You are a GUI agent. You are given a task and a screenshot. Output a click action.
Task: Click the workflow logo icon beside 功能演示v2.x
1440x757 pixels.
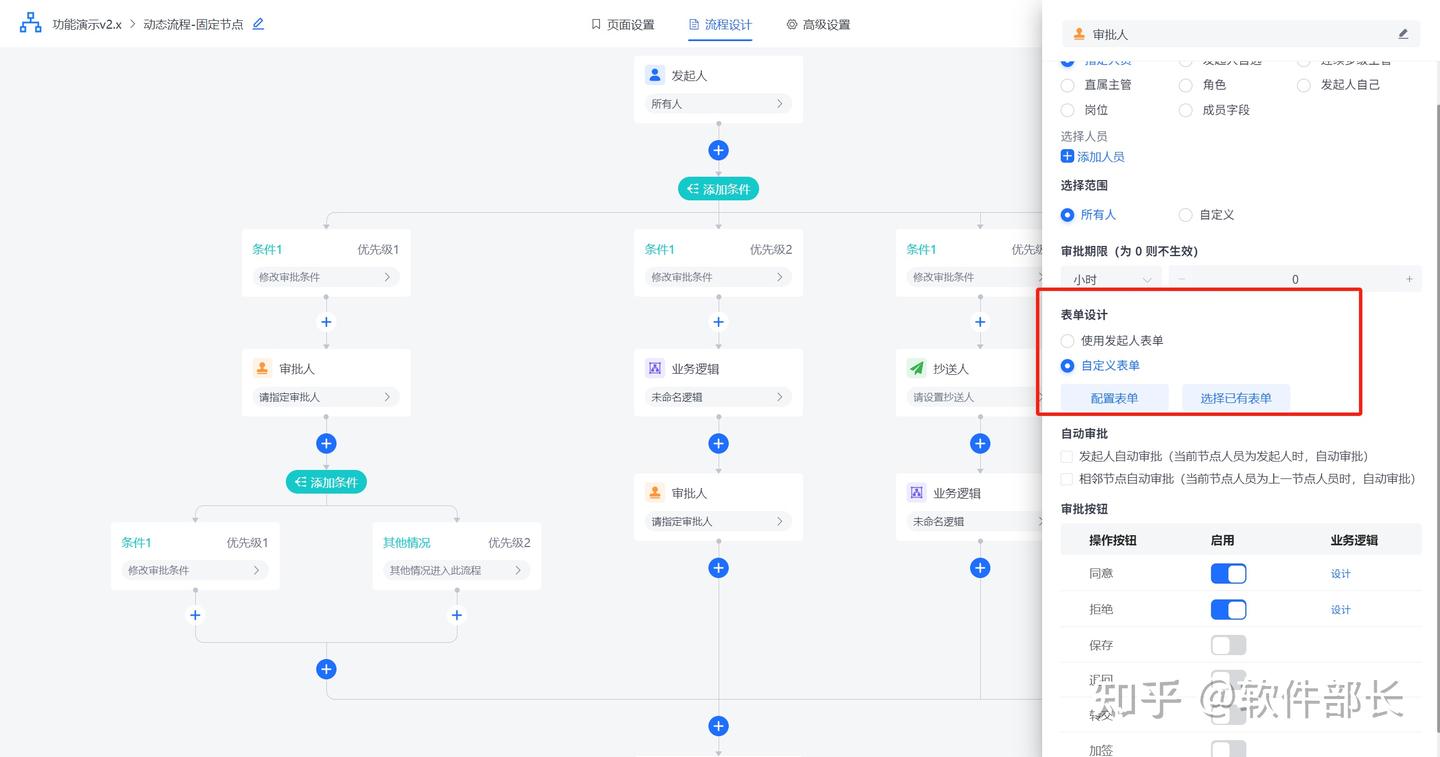click(31, 23)
